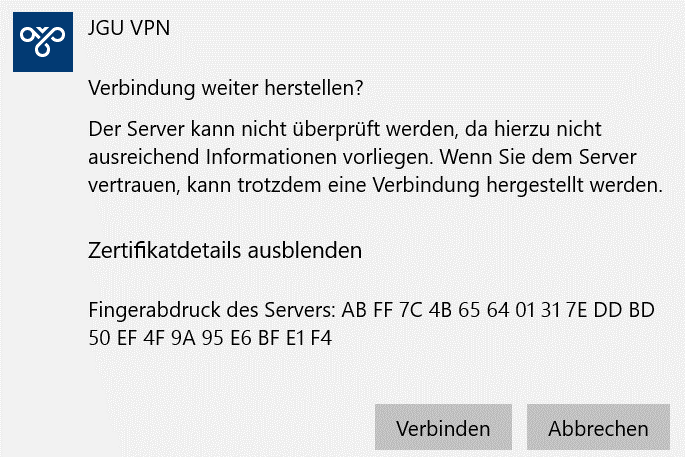Click the word 'VPN' in the title
Viewport: 687px width, 457px height.
[x=150, y=28]
